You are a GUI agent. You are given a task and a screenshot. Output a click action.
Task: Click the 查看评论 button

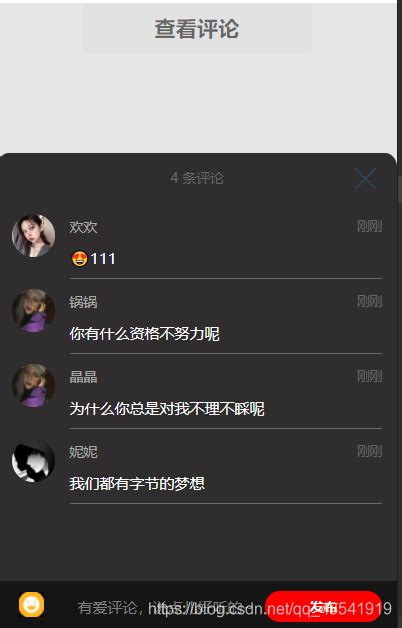[197, 29]
